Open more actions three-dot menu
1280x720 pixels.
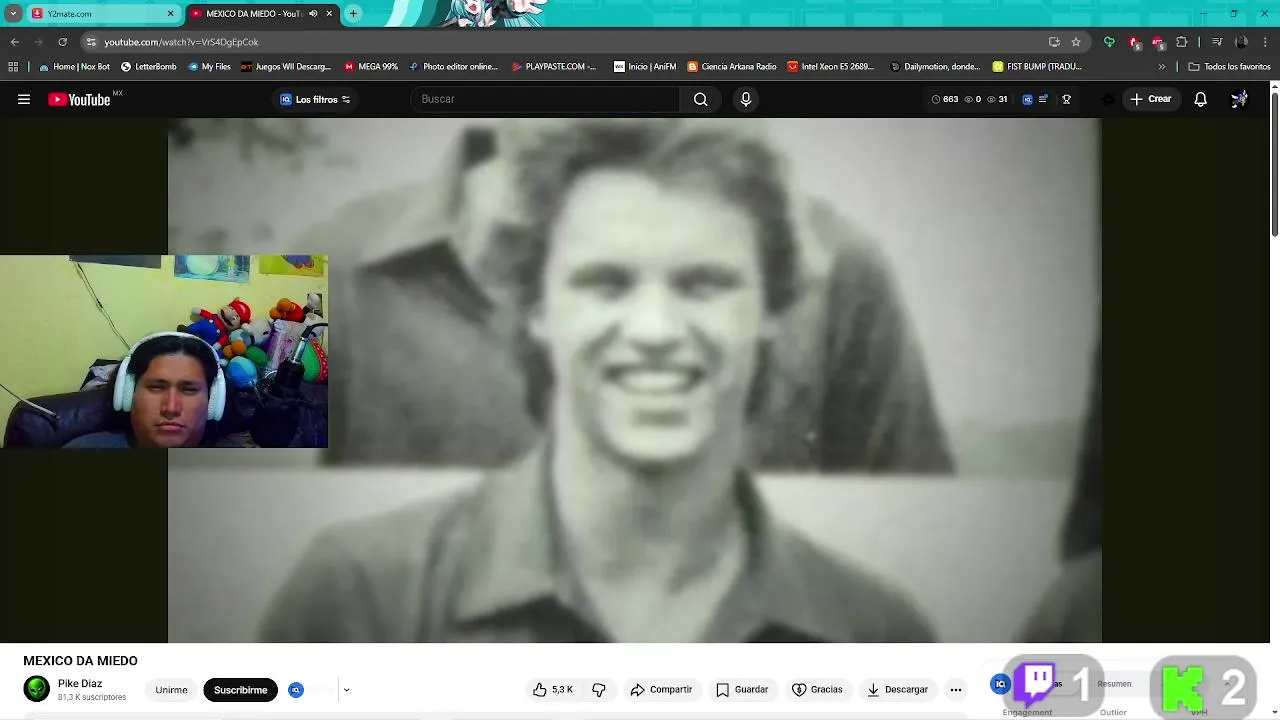tap(956, 690)
